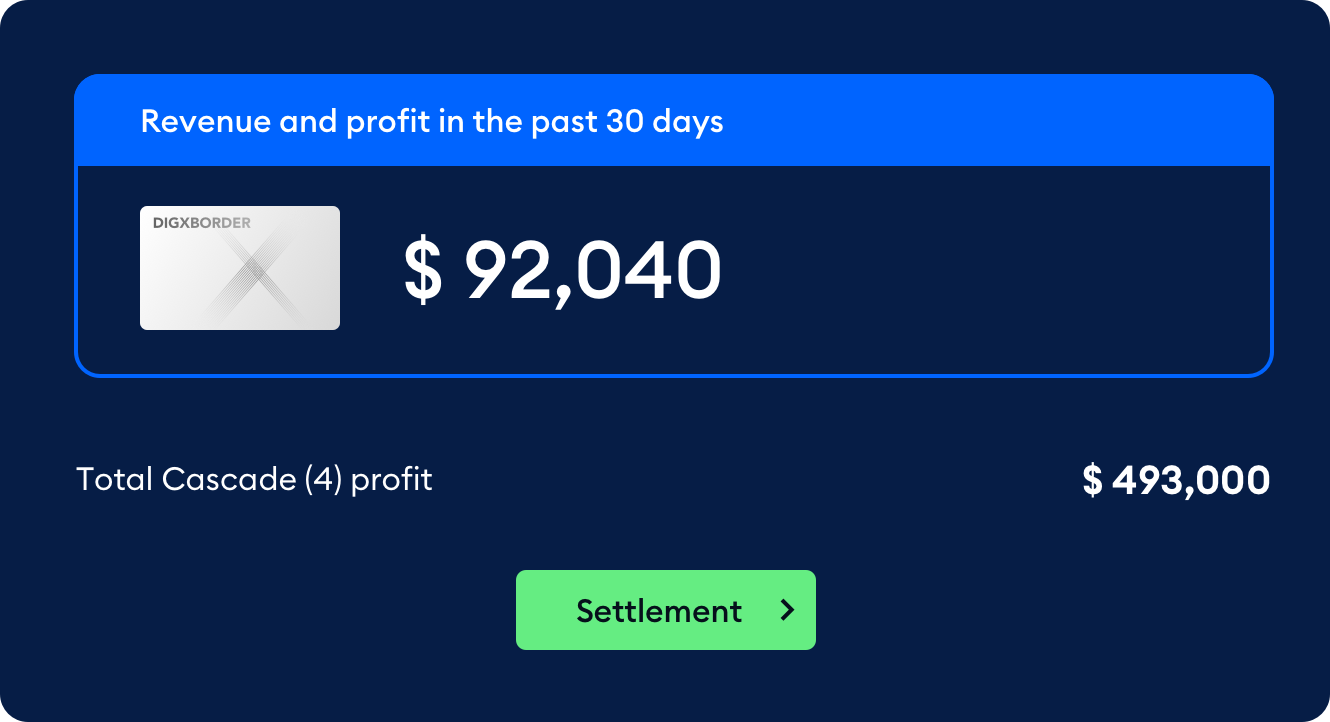Click the chevron arrow on Settlement button

[788, 610]
